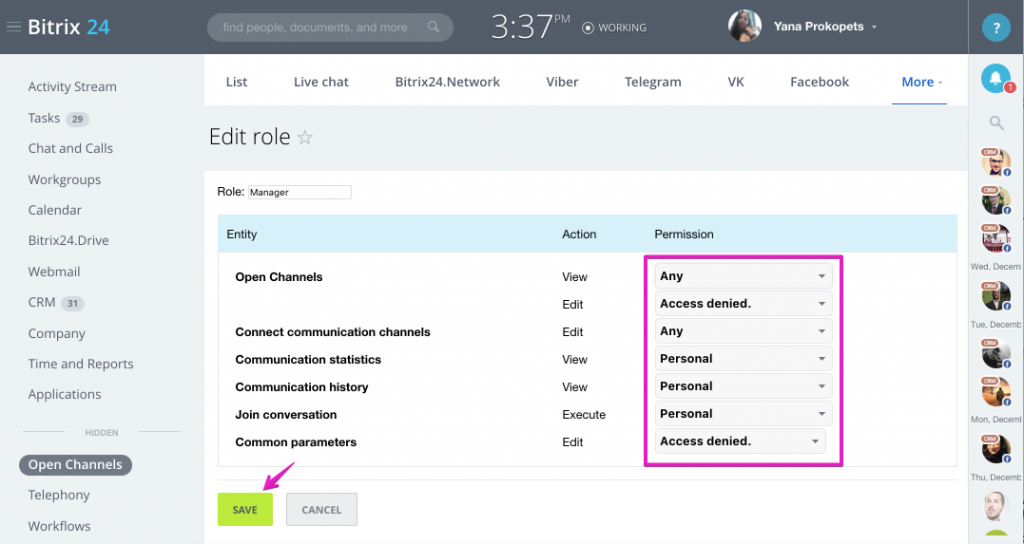Open Telephony in the left menu

pyautogui.click(x=59, y=495)
